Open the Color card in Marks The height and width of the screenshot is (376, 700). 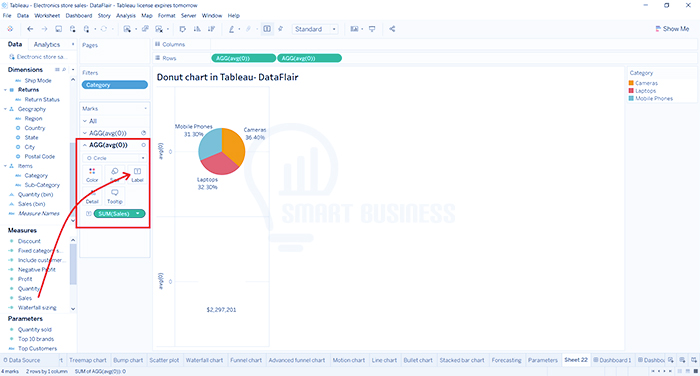point(92,175)
